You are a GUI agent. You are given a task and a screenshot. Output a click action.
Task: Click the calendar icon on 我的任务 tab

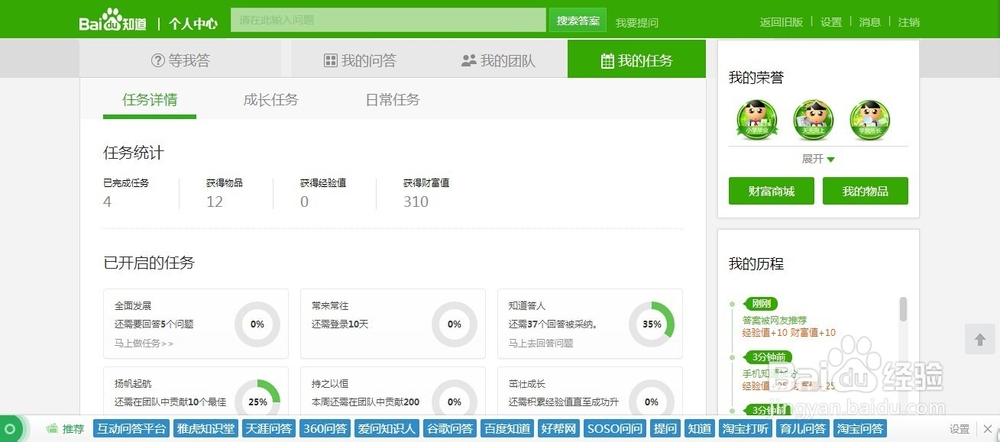tap(607, 61)
